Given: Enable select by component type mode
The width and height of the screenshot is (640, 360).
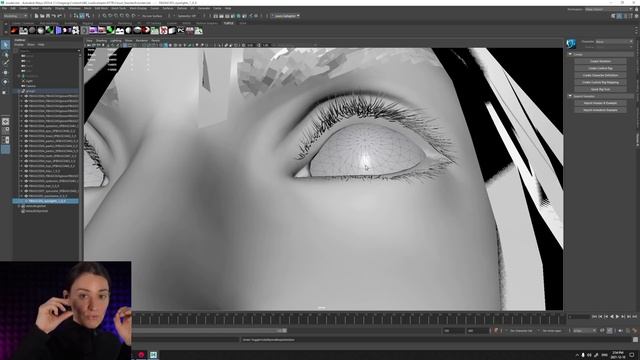Looking at the screenshot, I should [x=88, y=16].
